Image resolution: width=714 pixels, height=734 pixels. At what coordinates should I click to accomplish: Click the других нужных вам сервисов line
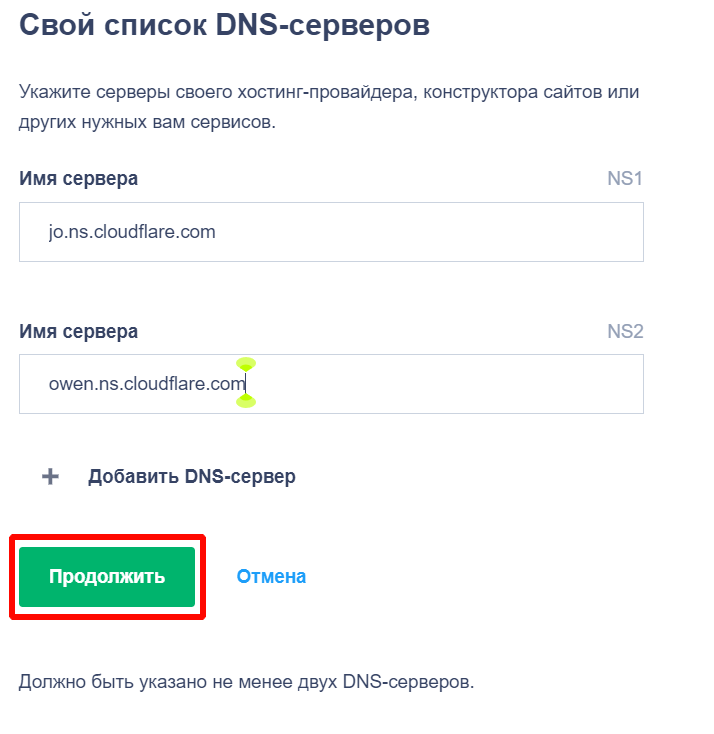pyautogui.click(x=147, y=123)
